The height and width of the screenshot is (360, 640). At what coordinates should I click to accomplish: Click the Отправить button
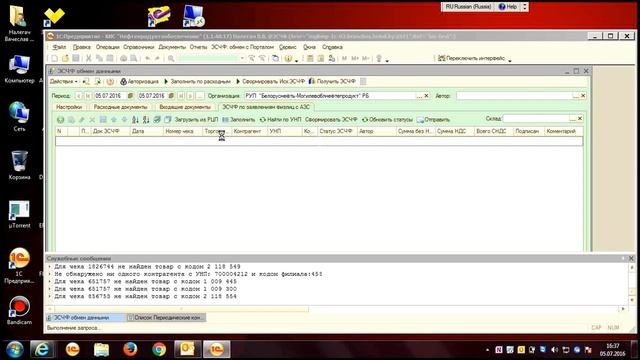coord(433,120)
